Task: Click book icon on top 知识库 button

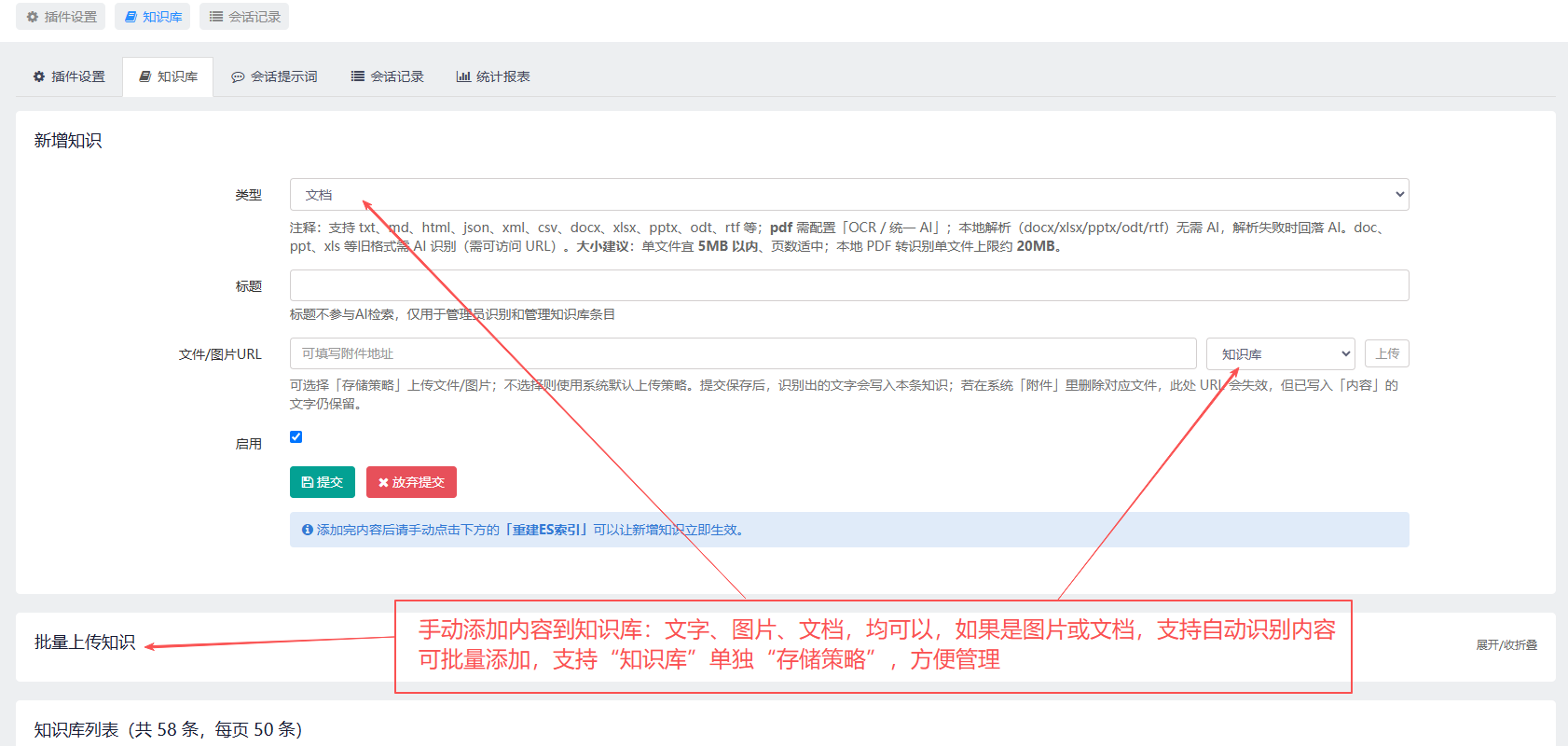Action: click(x=131, y=17)
